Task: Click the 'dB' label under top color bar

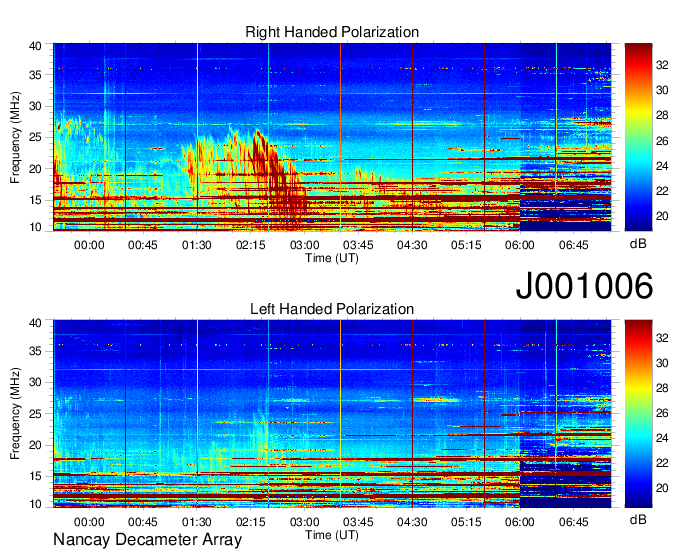Action: (x=638, y=244)
